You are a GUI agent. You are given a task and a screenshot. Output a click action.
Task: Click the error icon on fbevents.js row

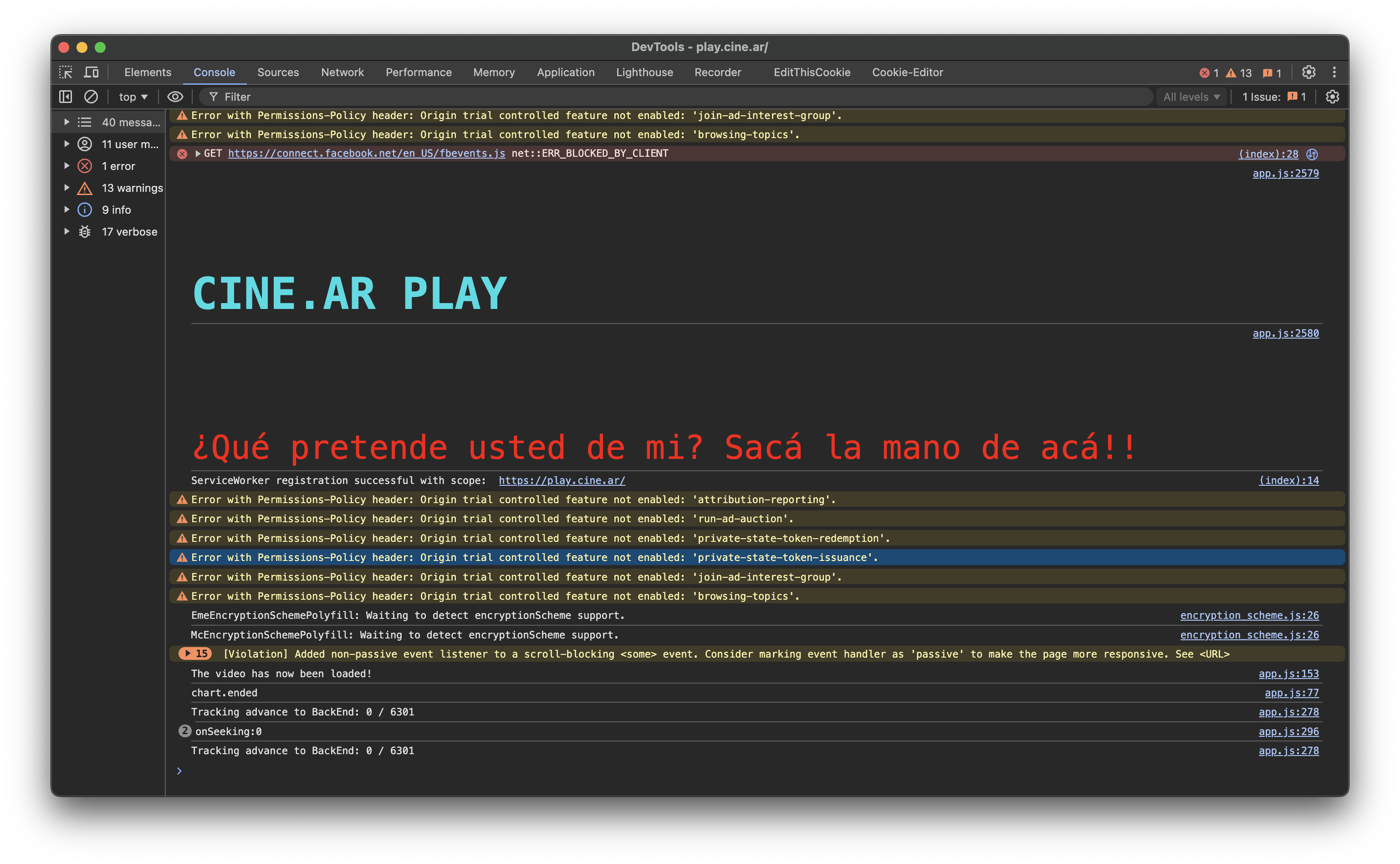pos(182,154)
